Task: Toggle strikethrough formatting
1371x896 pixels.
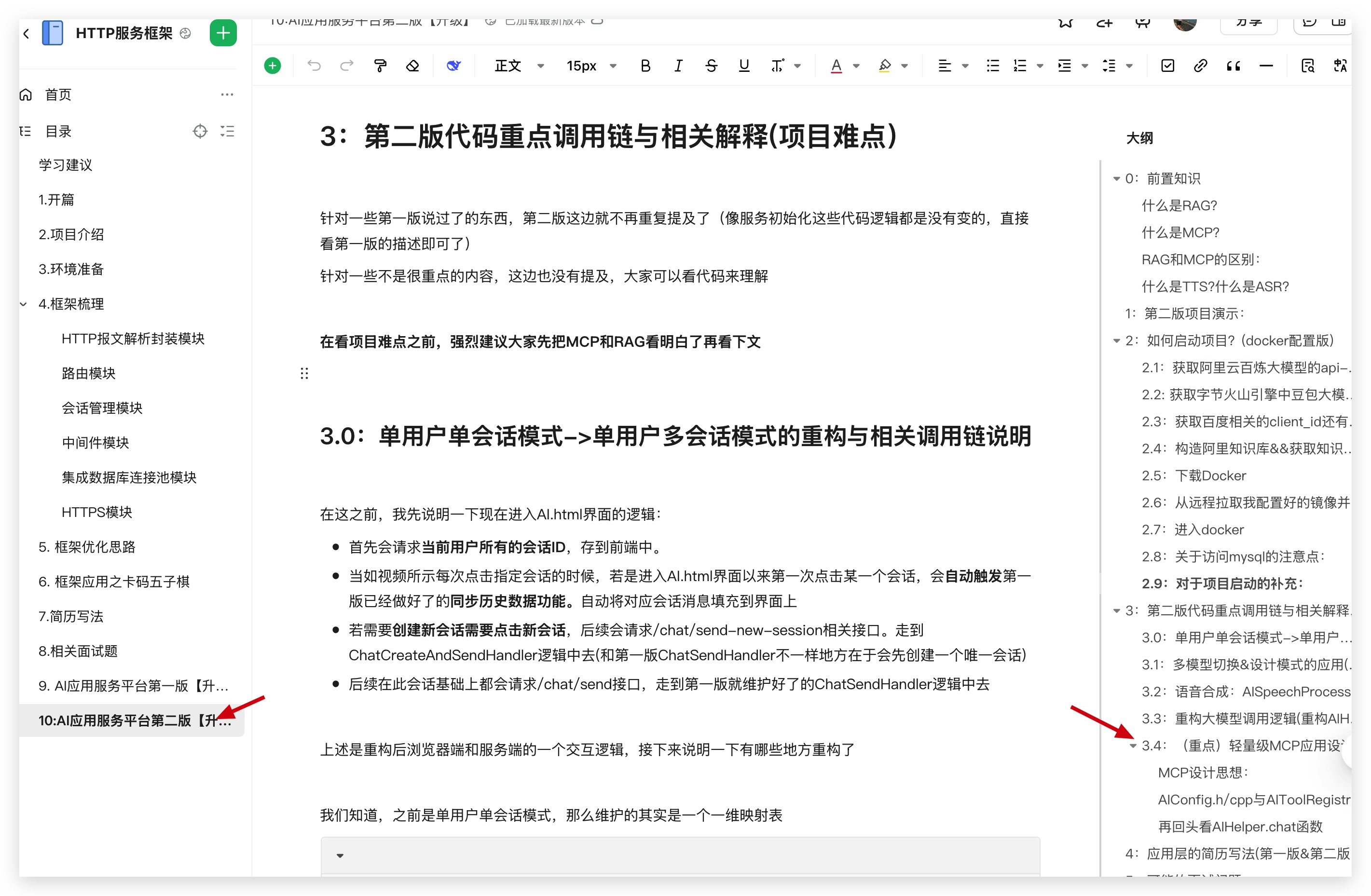Action: (711, 66)
